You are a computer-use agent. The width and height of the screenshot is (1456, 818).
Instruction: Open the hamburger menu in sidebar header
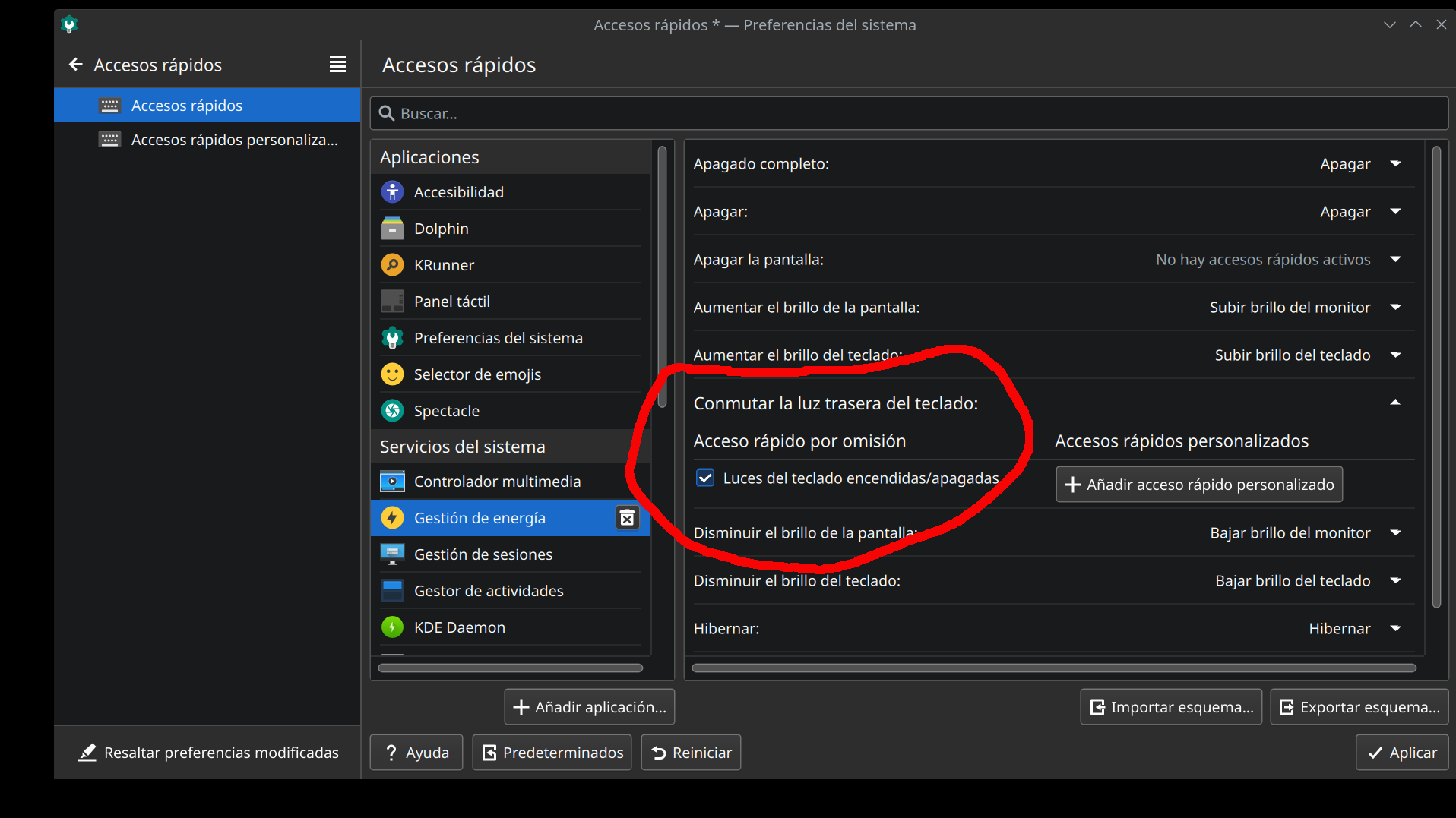click(x=337, y=65)
